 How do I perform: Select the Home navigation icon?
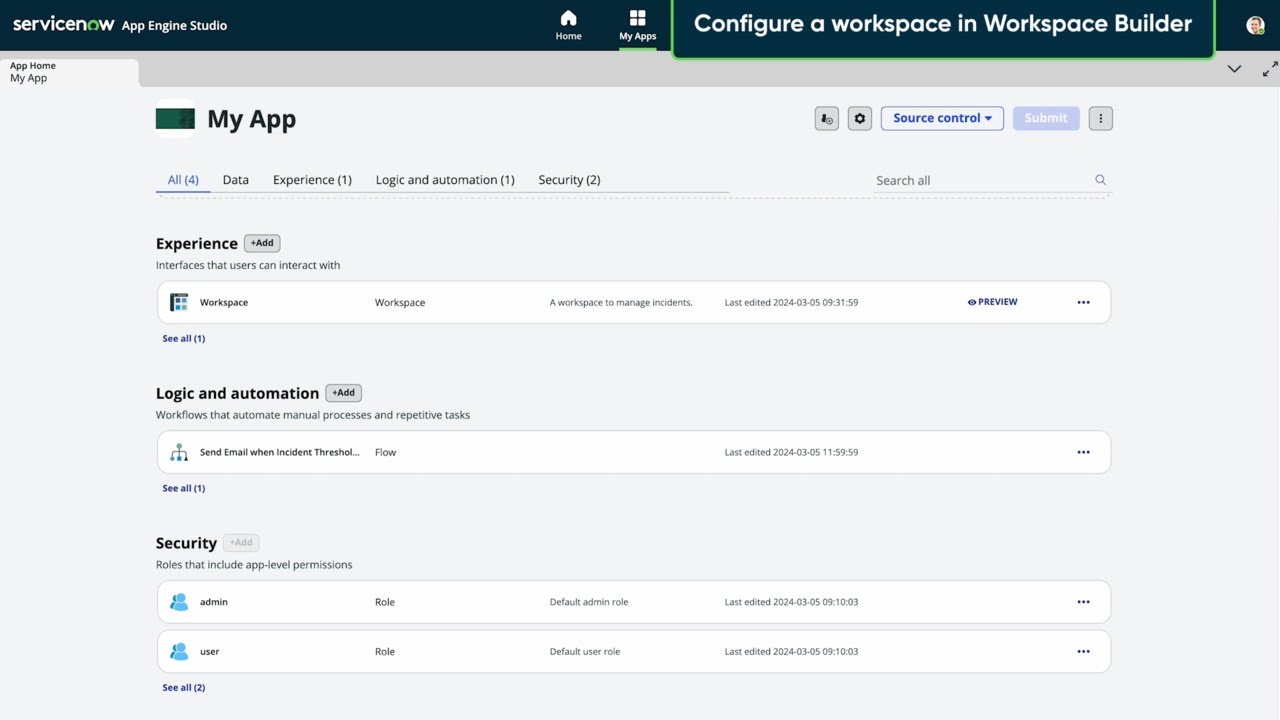point(568,24)
